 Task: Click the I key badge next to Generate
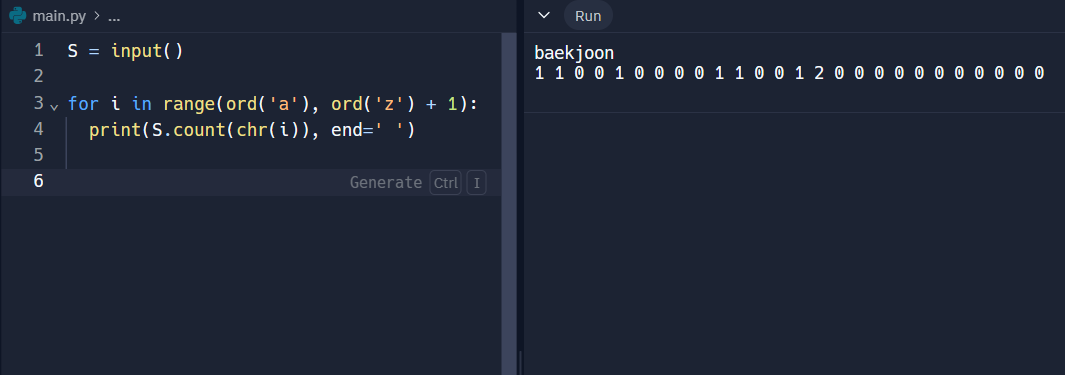tap(476, 183)
